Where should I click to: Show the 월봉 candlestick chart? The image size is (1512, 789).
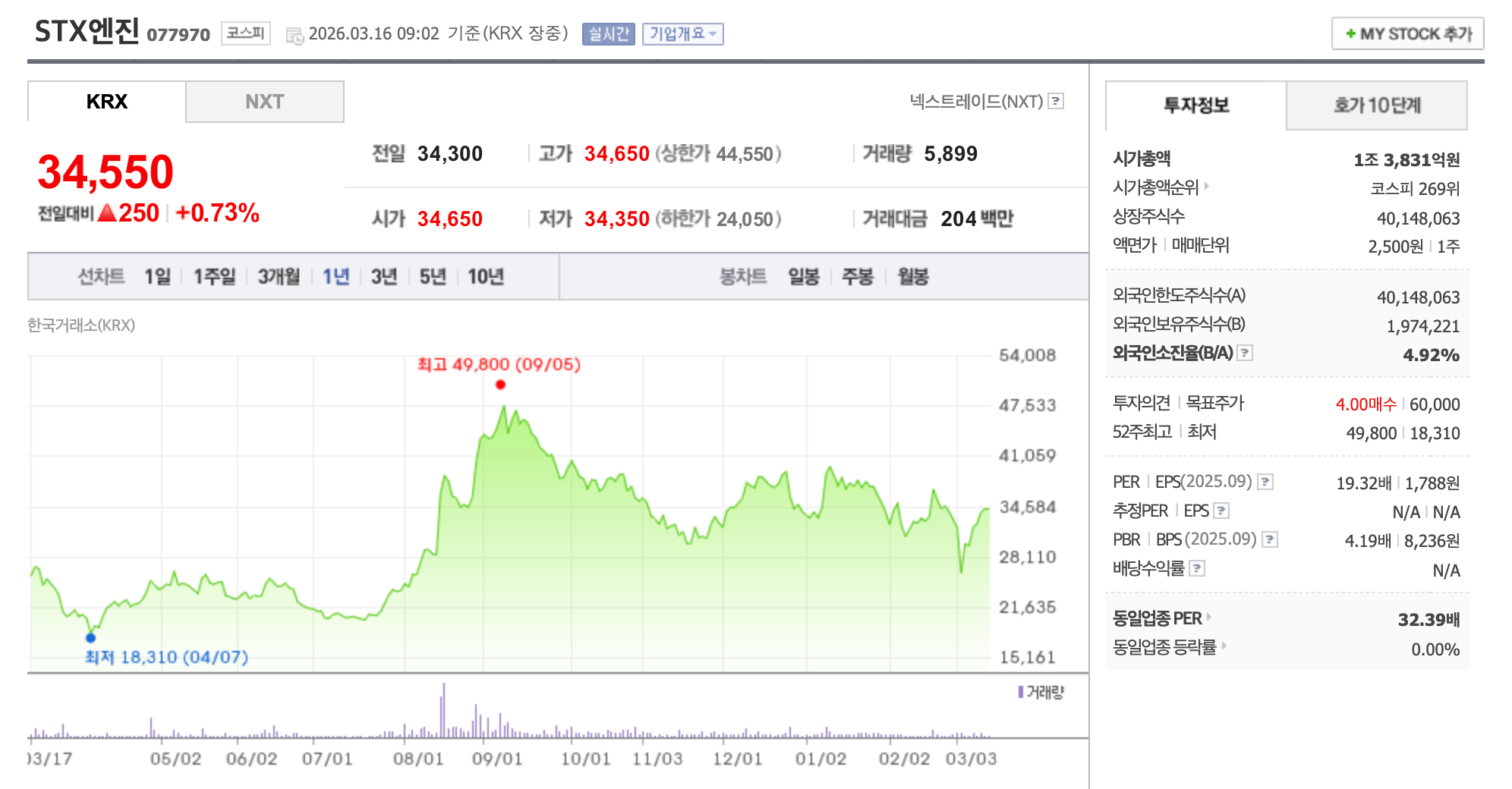pyautogui.click(x=913, y=277)
